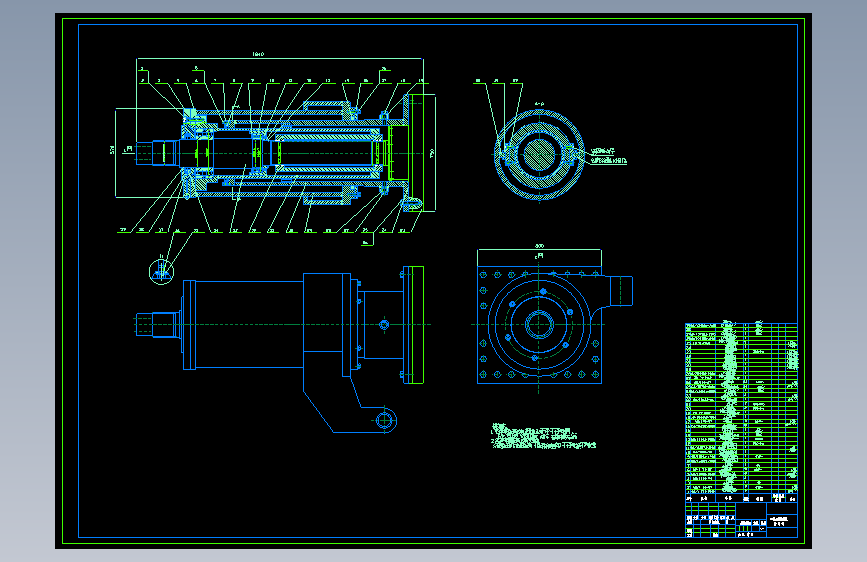Select the upper leader note beside circular section
This screenshot has width=867, height=562.
(603, 151)
